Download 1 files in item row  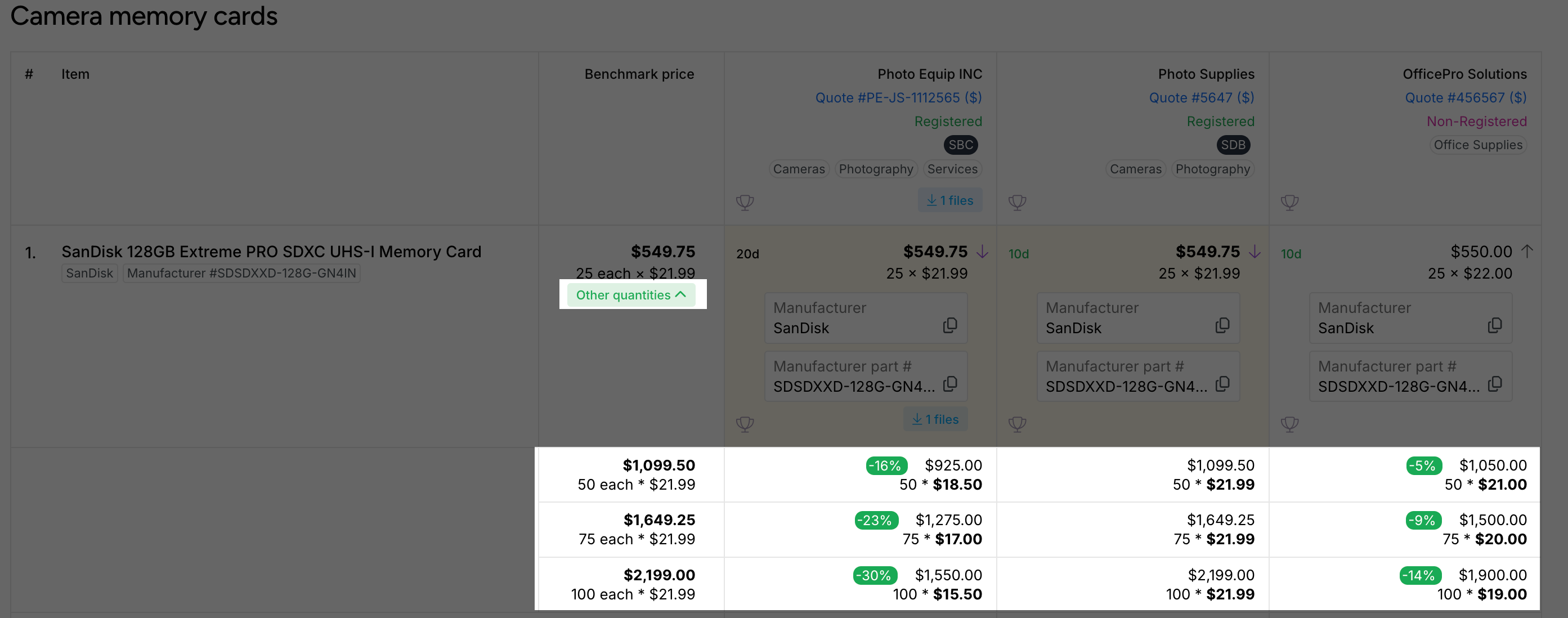point(935,419)
